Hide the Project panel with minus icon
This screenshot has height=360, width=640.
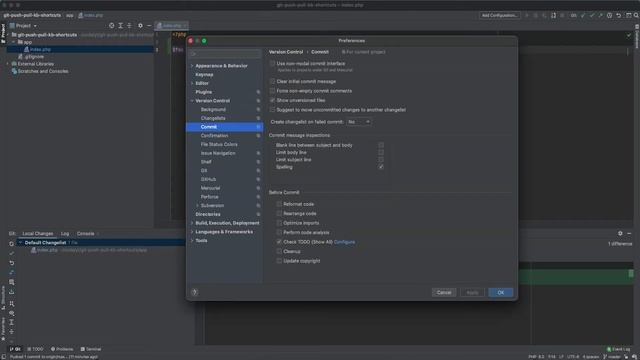click(x=149, y=25)
